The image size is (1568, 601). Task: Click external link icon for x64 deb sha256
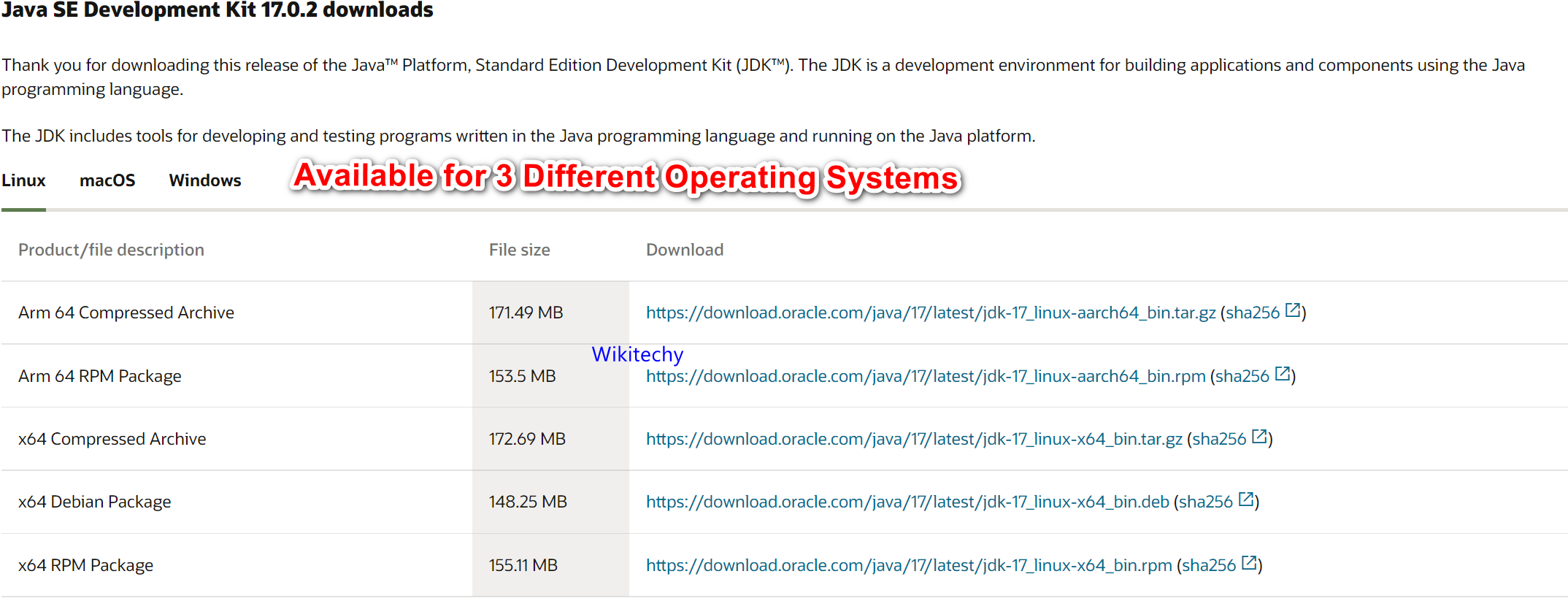1245,499
